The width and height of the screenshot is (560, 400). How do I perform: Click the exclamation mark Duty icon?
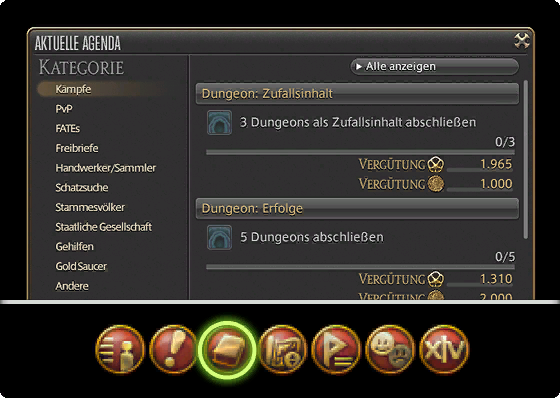[173, 349]
